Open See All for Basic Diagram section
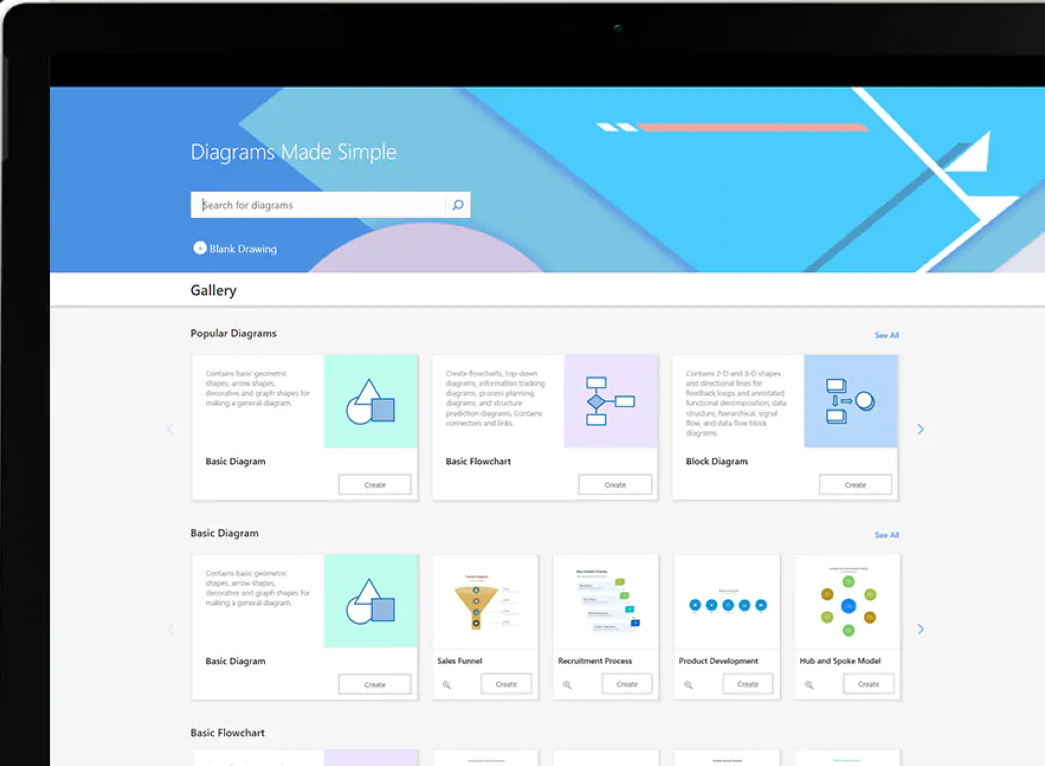Viewport: 1045px width, 766px height. click(886, 535)
